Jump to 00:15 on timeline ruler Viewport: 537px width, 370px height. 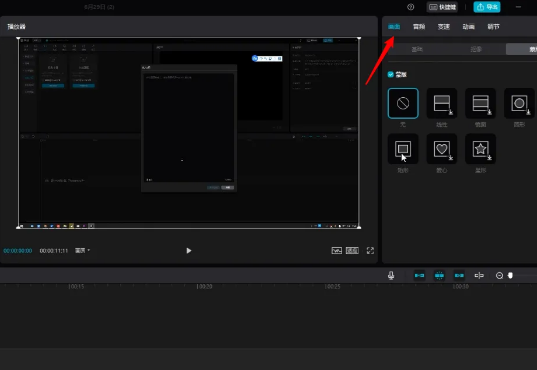(76, 286)
